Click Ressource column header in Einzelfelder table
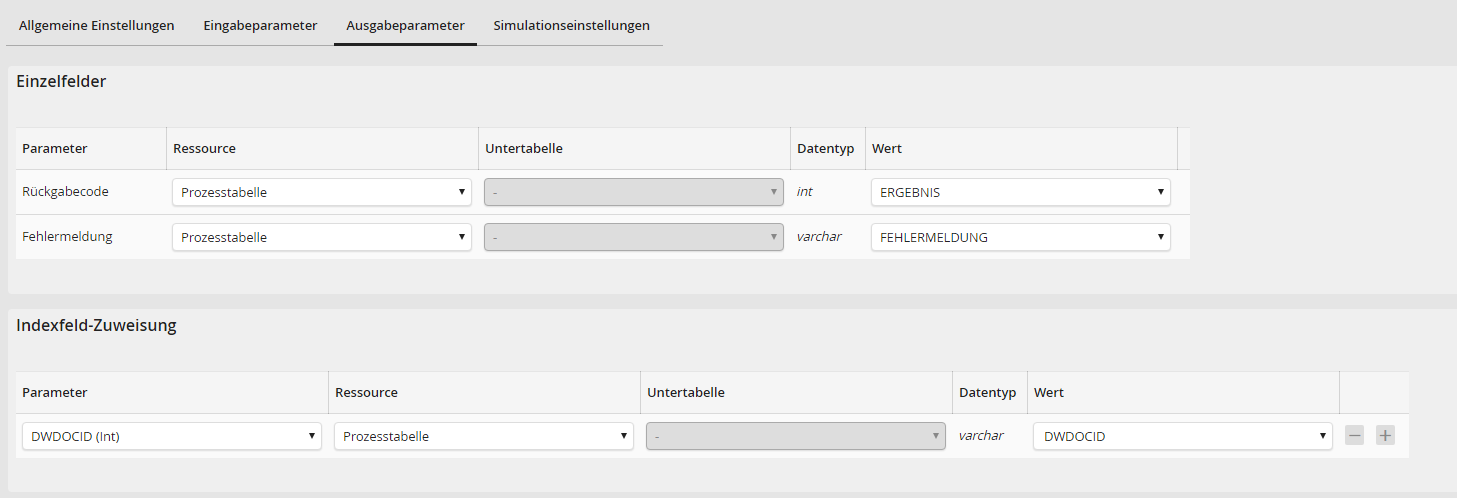 point(204,148)
